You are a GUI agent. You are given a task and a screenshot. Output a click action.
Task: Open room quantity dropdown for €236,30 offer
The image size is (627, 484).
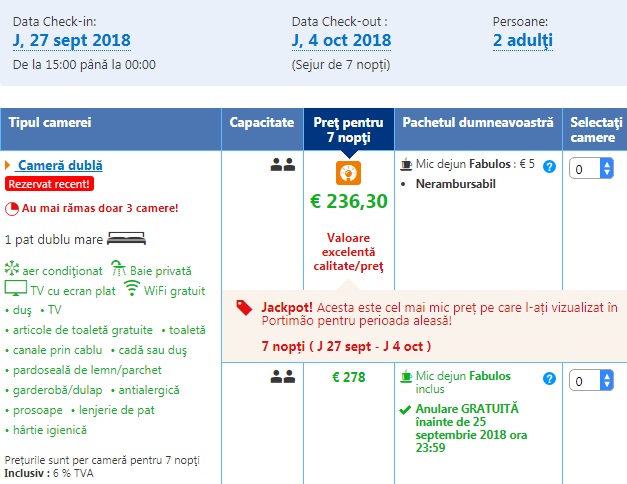click(x=591, y=169)
